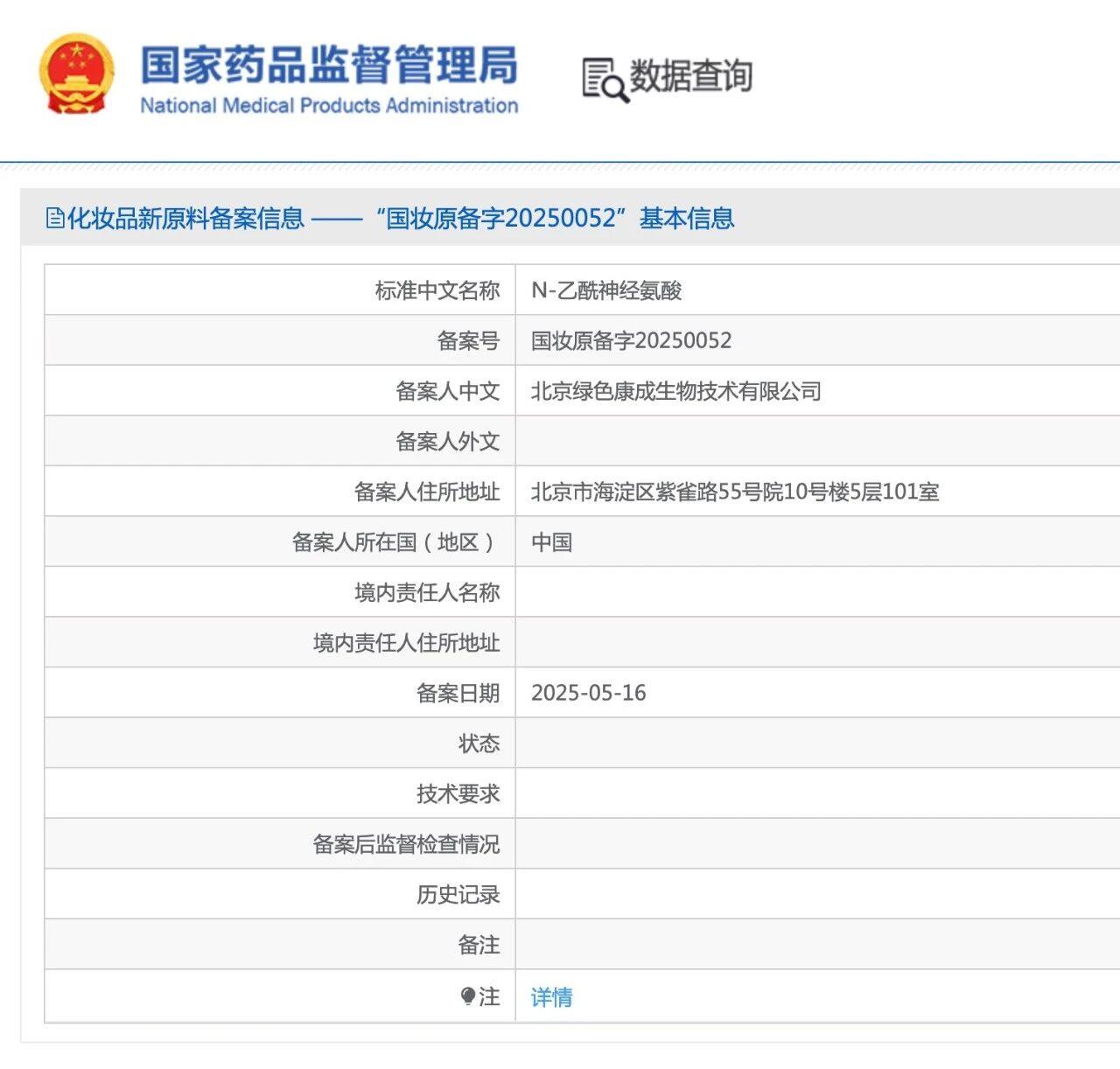Click the filing number 国妆原备字20250052 value
Screen dimensions: 1120x1069
point(631,340)
